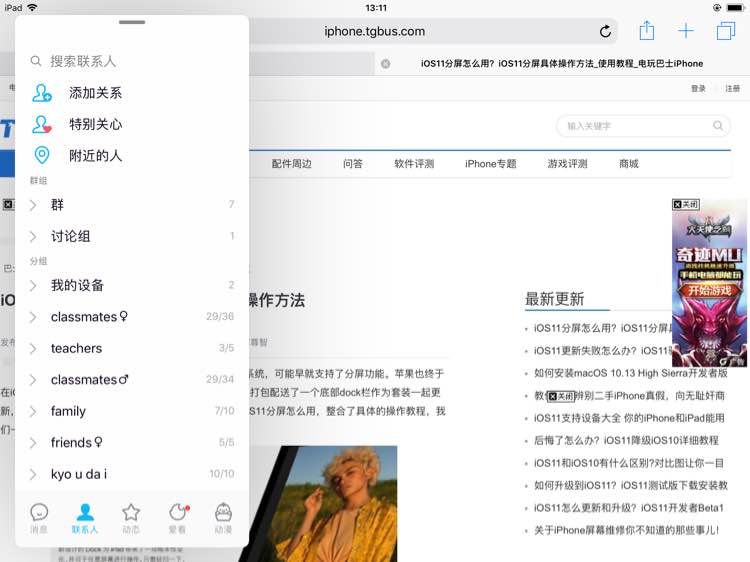Screen dimensions: 750x562
Task: Open the 爱看 tab with red dot
Action: 177,518
